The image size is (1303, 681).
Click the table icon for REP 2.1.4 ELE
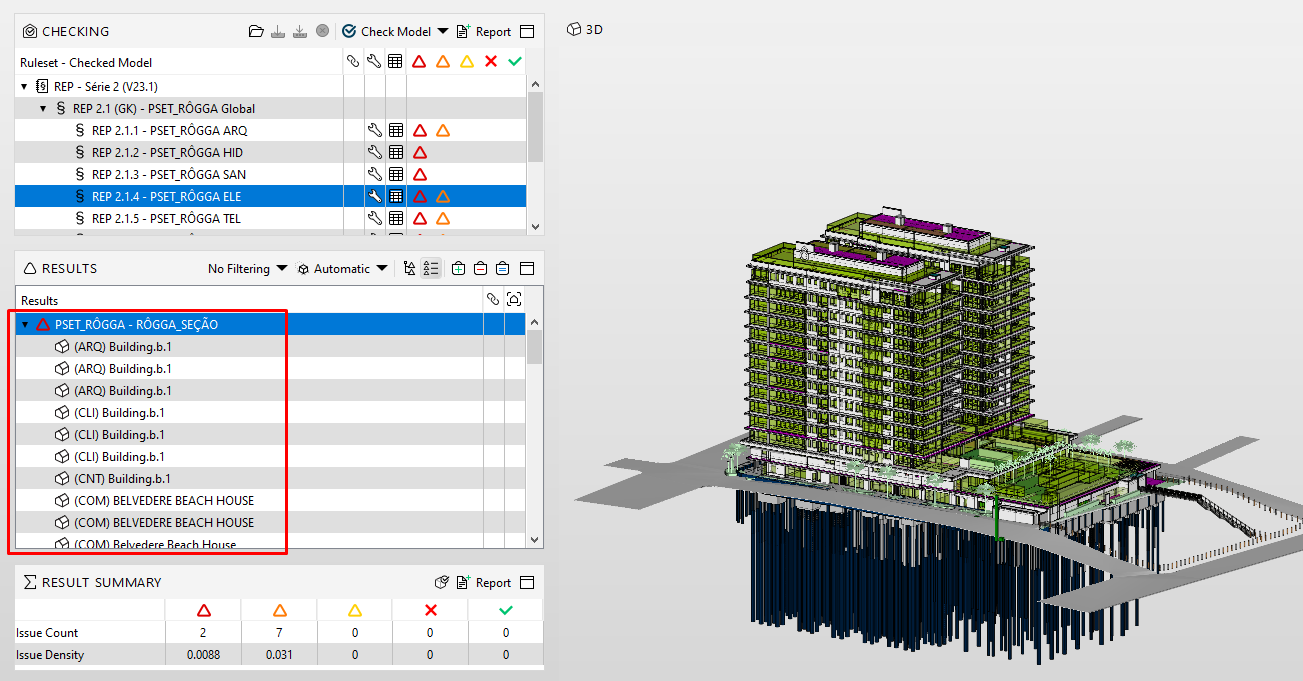click(396, 196)
